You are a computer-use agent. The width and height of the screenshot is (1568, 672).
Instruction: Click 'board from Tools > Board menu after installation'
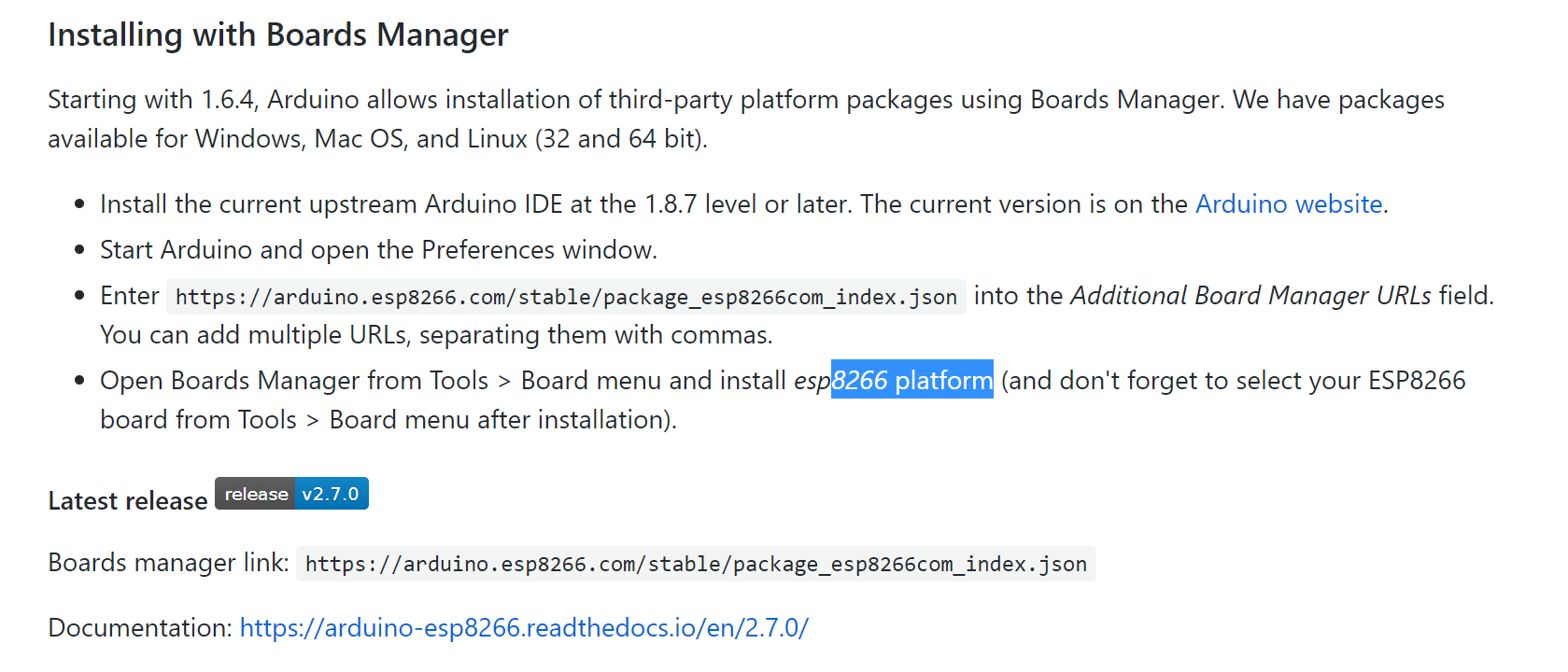(x=388, y=420)
